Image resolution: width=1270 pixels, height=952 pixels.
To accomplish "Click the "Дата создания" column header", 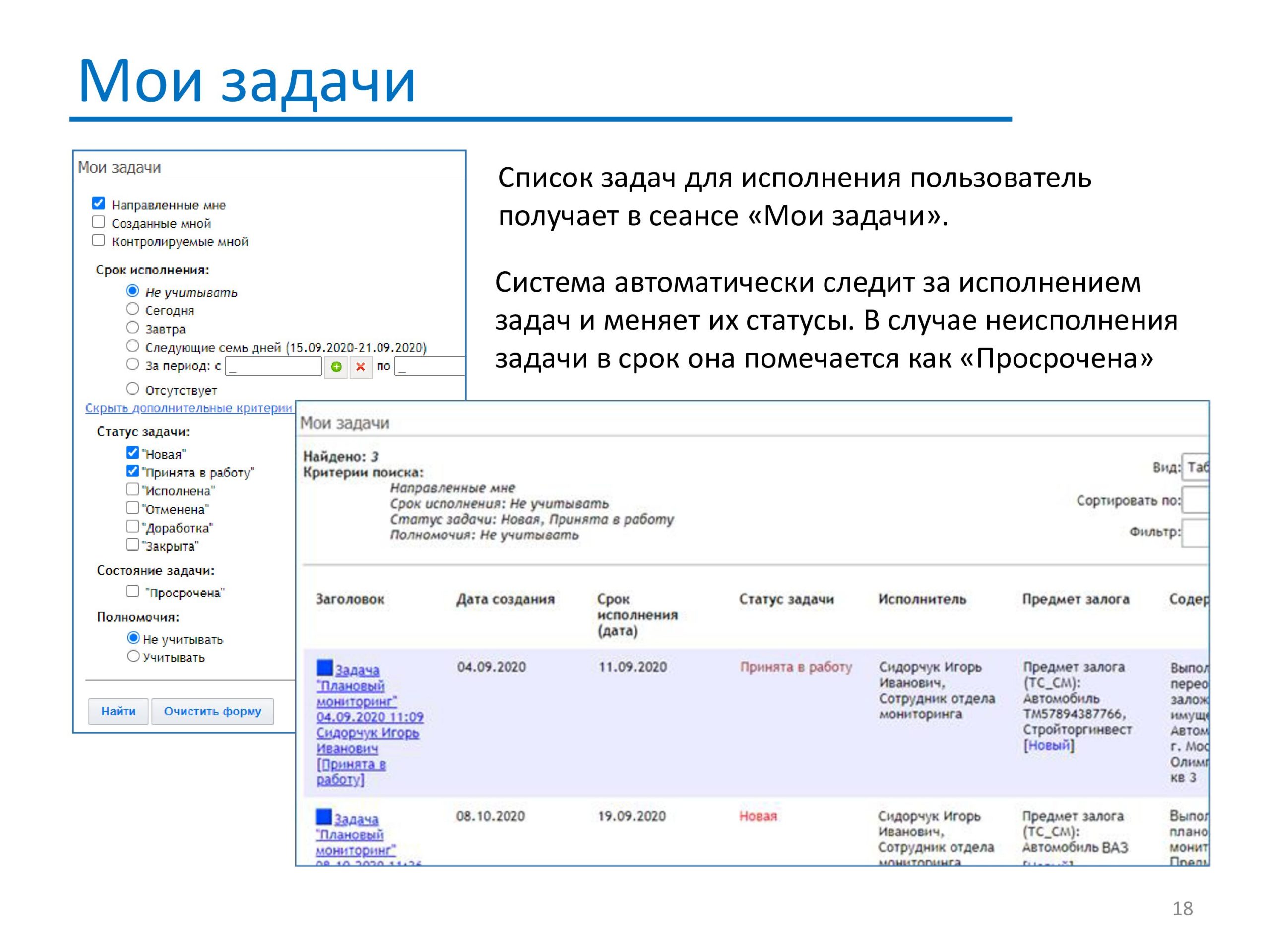I will click(505, 599).
